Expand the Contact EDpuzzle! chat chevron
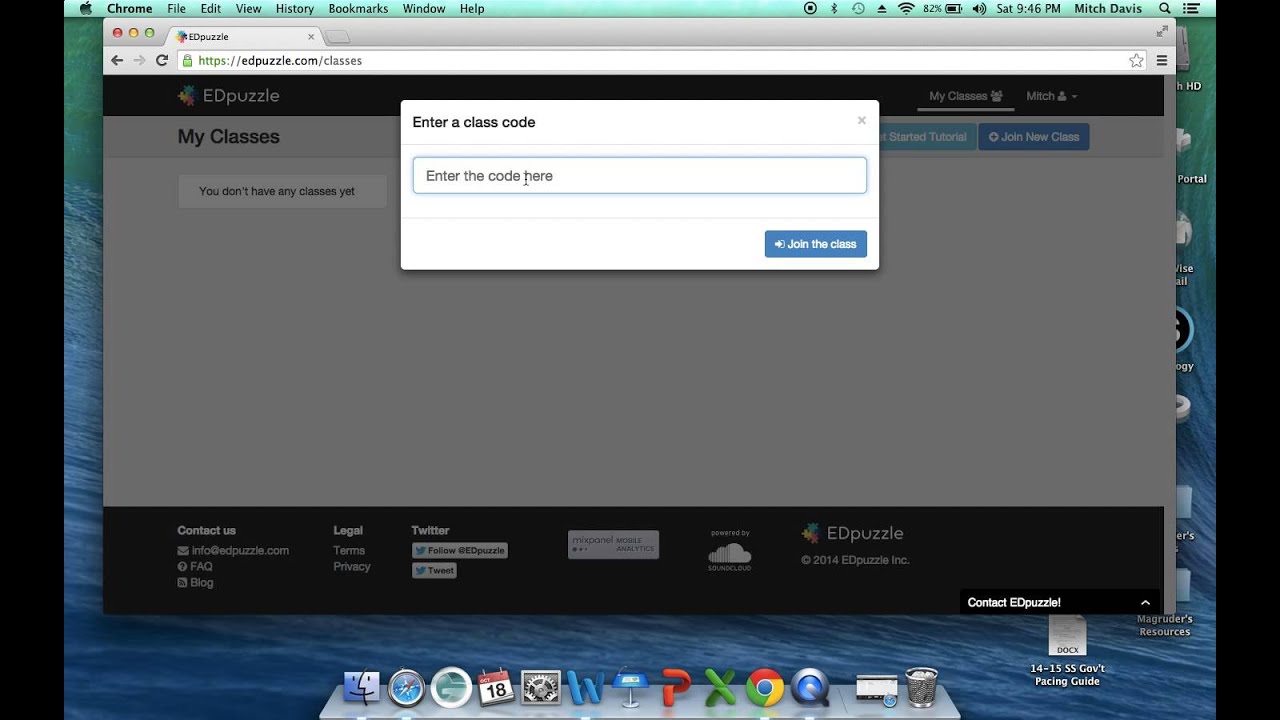This screenshot has height=720, width=1280. tap(1145, 603)
